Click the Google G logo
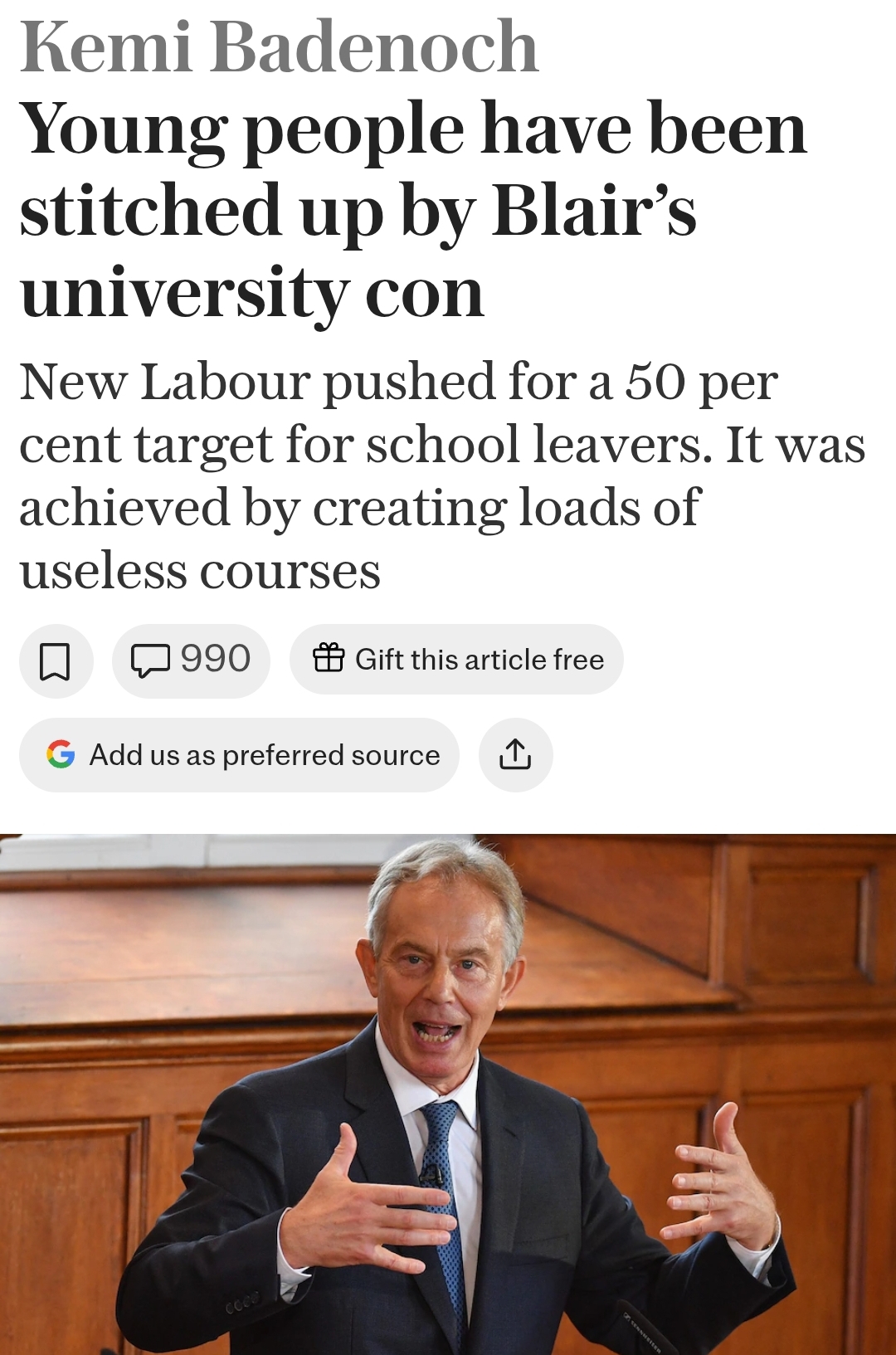 click(61, 754)
